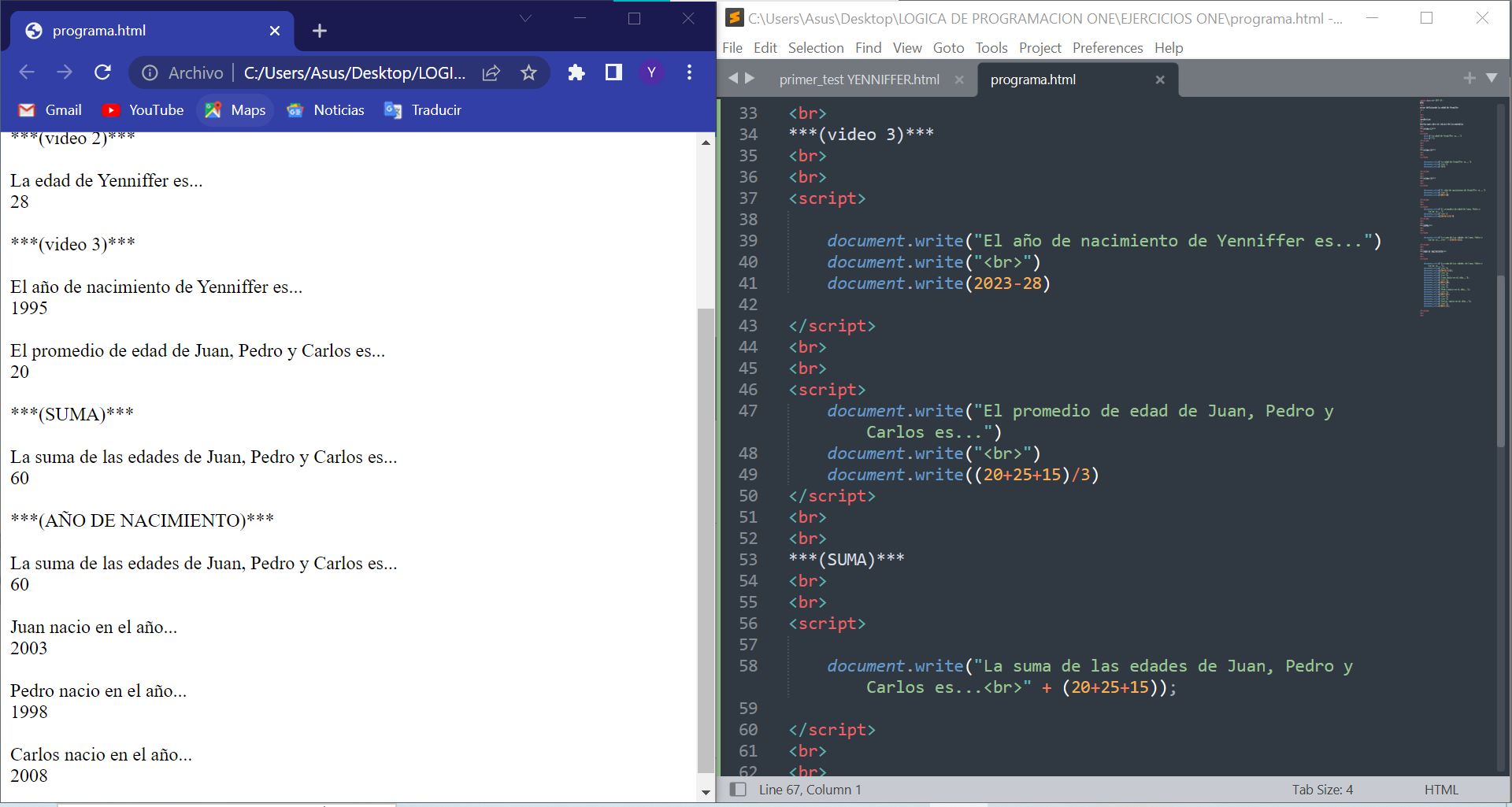Click the Sublime editor vertical scrollbar
The image size is (1512, 807).
[1501, 361]
